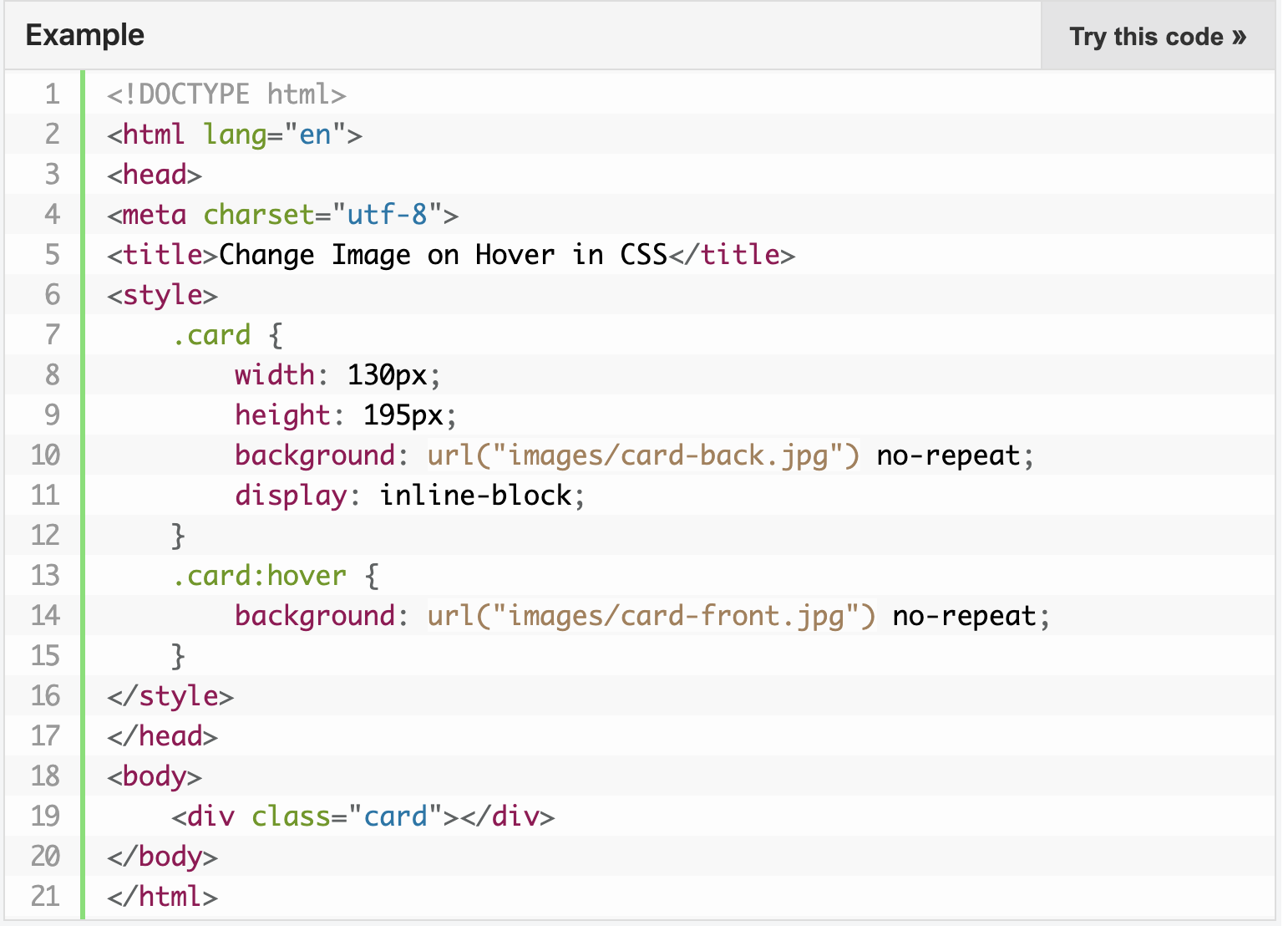
Task: Click the title text "Change Image on Hover in CSS"
Action: [x=443, y=254]
